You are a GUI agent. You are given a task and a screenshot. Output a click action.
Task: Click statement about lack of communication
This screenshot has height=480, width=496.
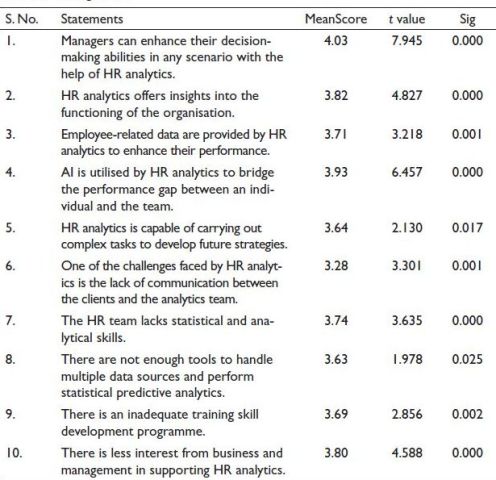tap(171, 282)
